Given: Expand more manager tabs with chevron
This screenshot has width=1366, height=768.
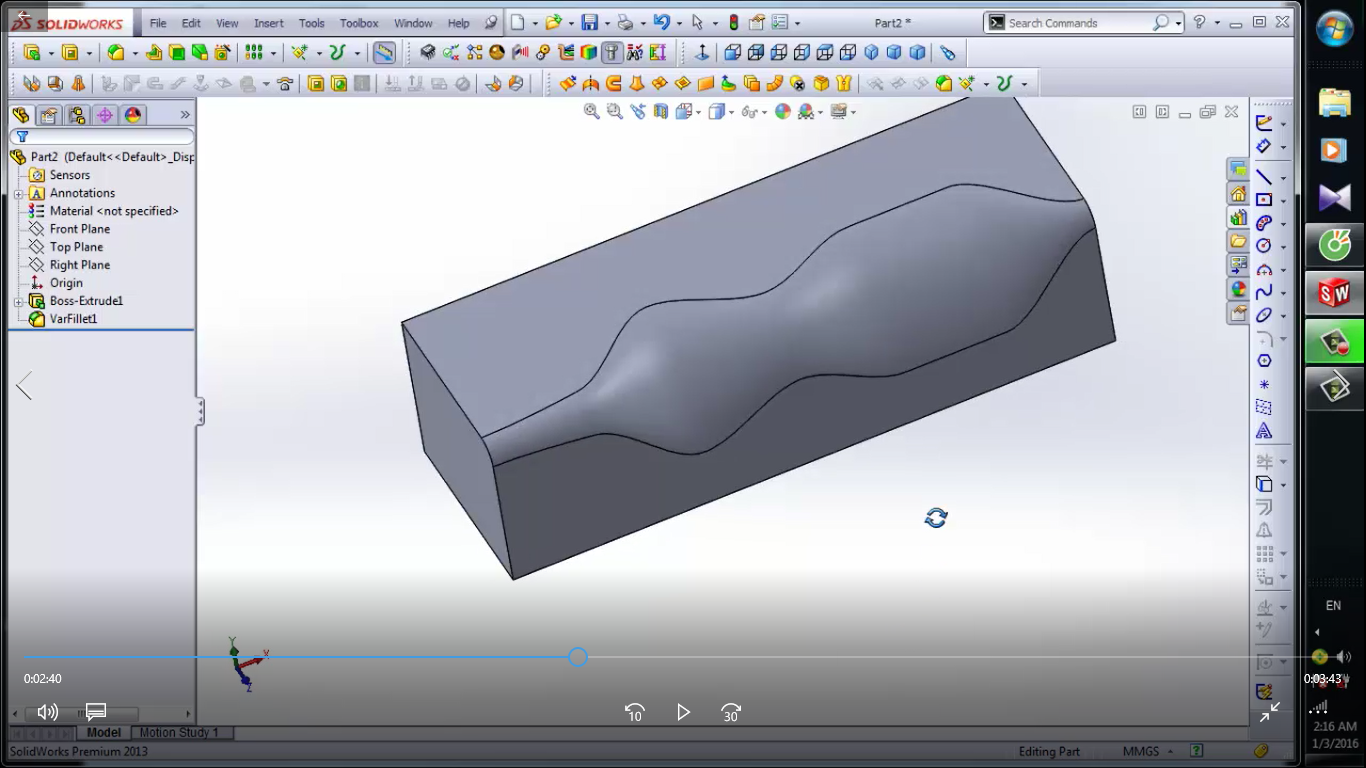Looking at the screenshot, I should 185,115.
